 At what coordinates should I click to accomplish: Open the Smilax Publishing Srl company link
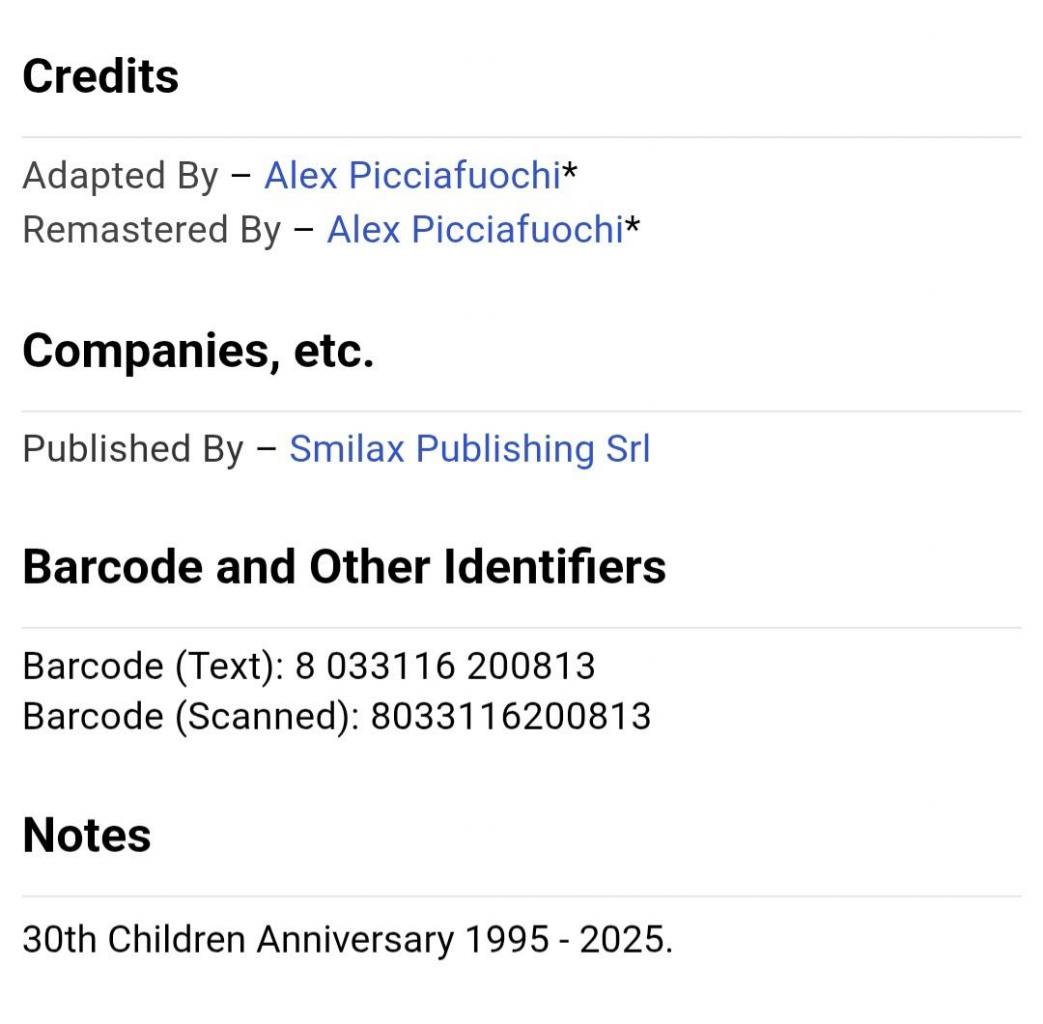[470, 448]
